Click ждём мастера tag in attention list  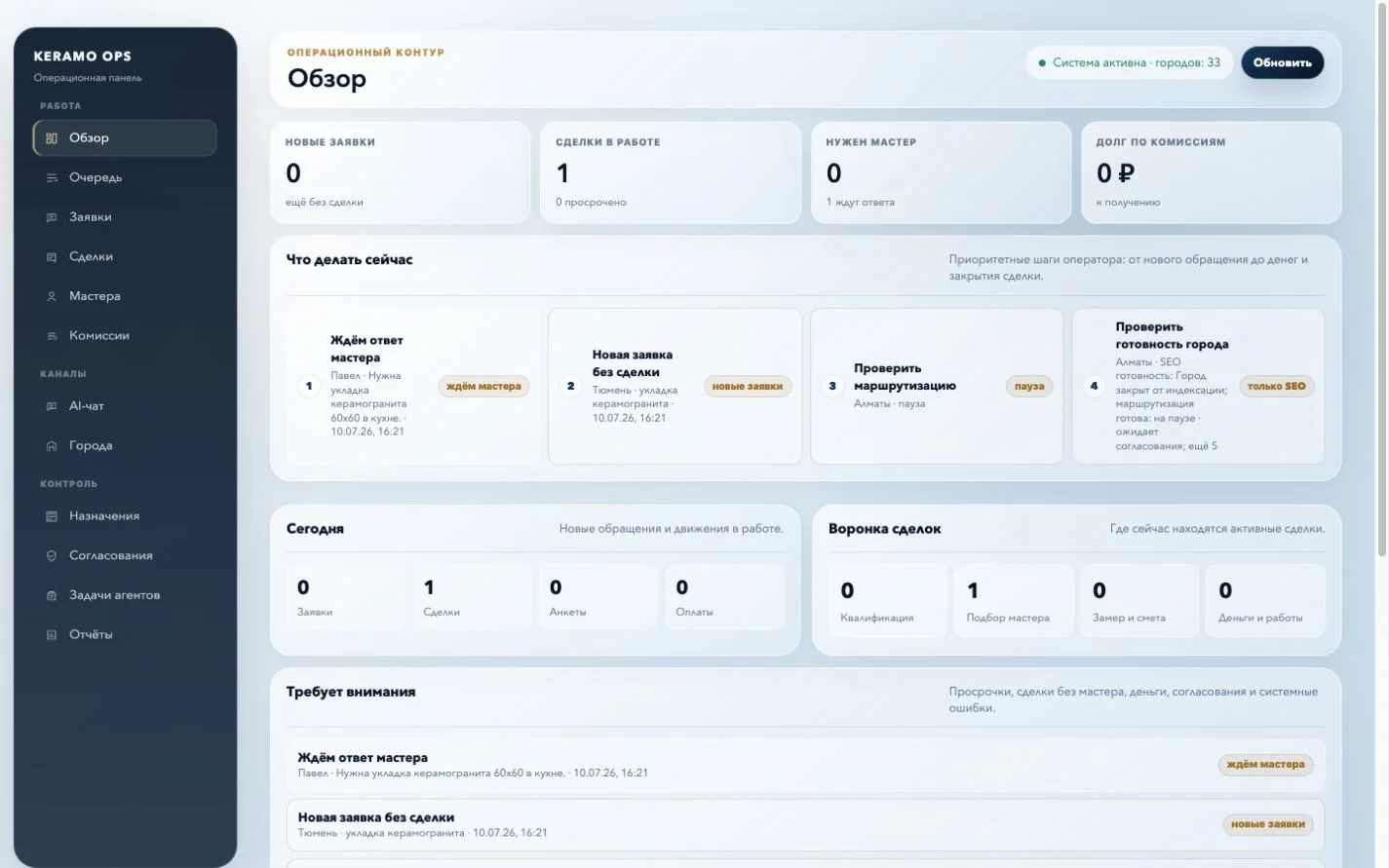click(x=1265, y=765)
